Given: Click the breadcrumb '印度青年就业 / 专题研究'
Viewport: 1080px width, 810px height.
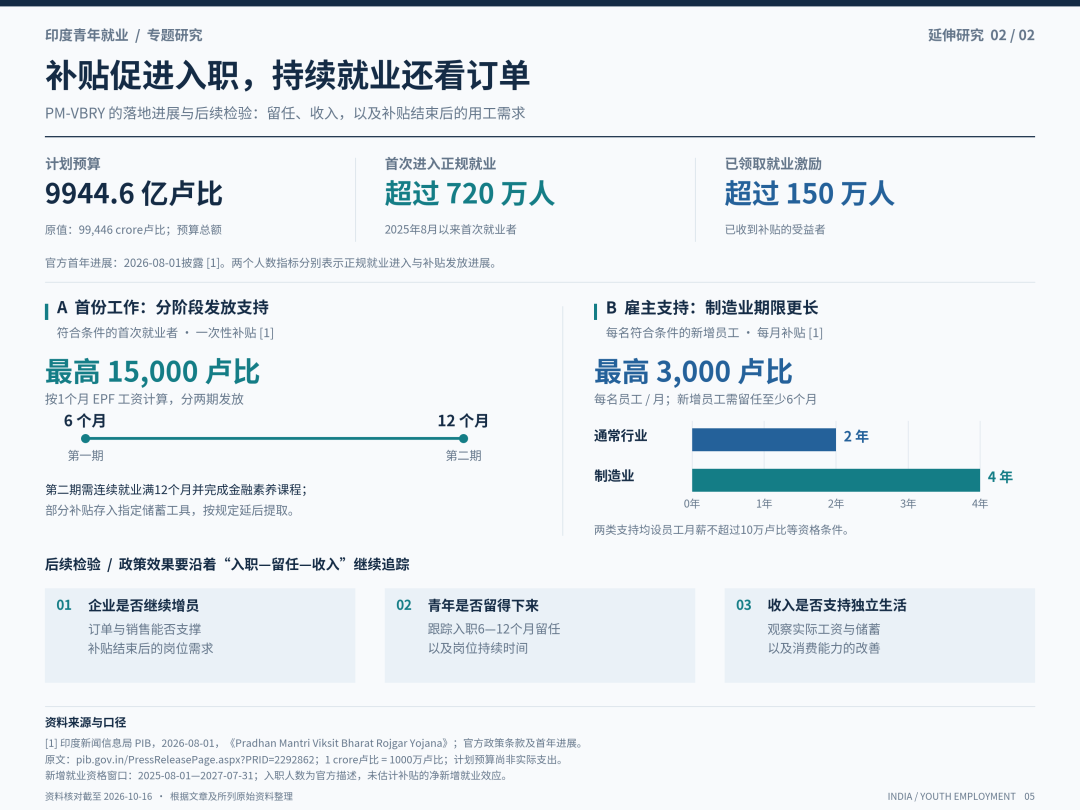Looking at the screenshot, I should (x=124, y=35).
